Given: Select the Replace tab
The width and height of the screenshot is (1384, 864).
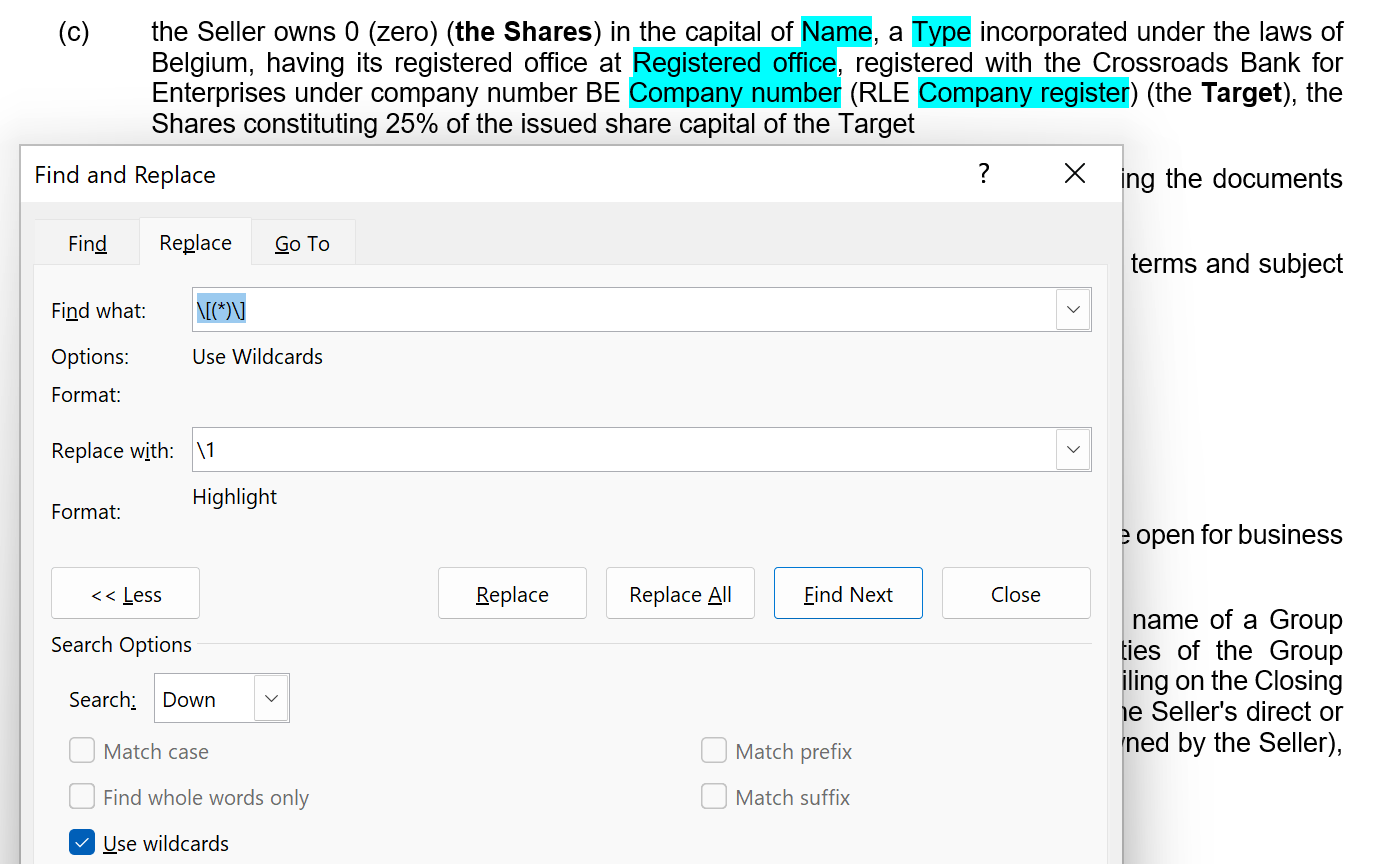Looking at the screenshot, I should coord(195,242).
